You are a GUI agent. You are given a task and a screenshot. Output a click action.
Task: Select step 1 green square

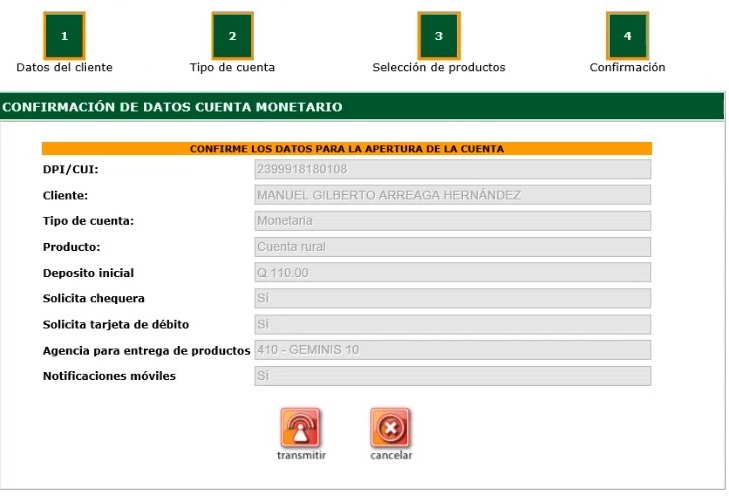coord(64,36)
